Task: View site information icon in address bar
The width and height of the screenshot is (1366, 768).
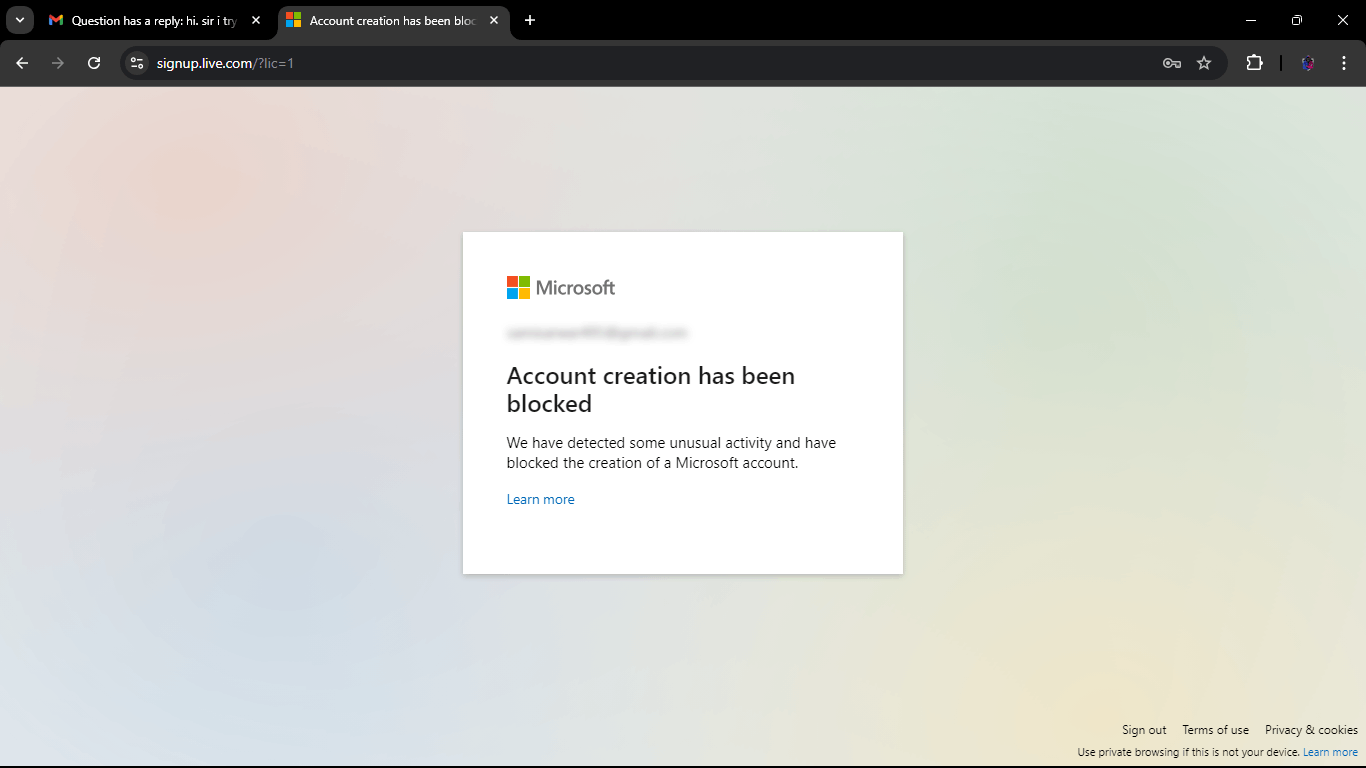Action: click(x=137, y=63)
